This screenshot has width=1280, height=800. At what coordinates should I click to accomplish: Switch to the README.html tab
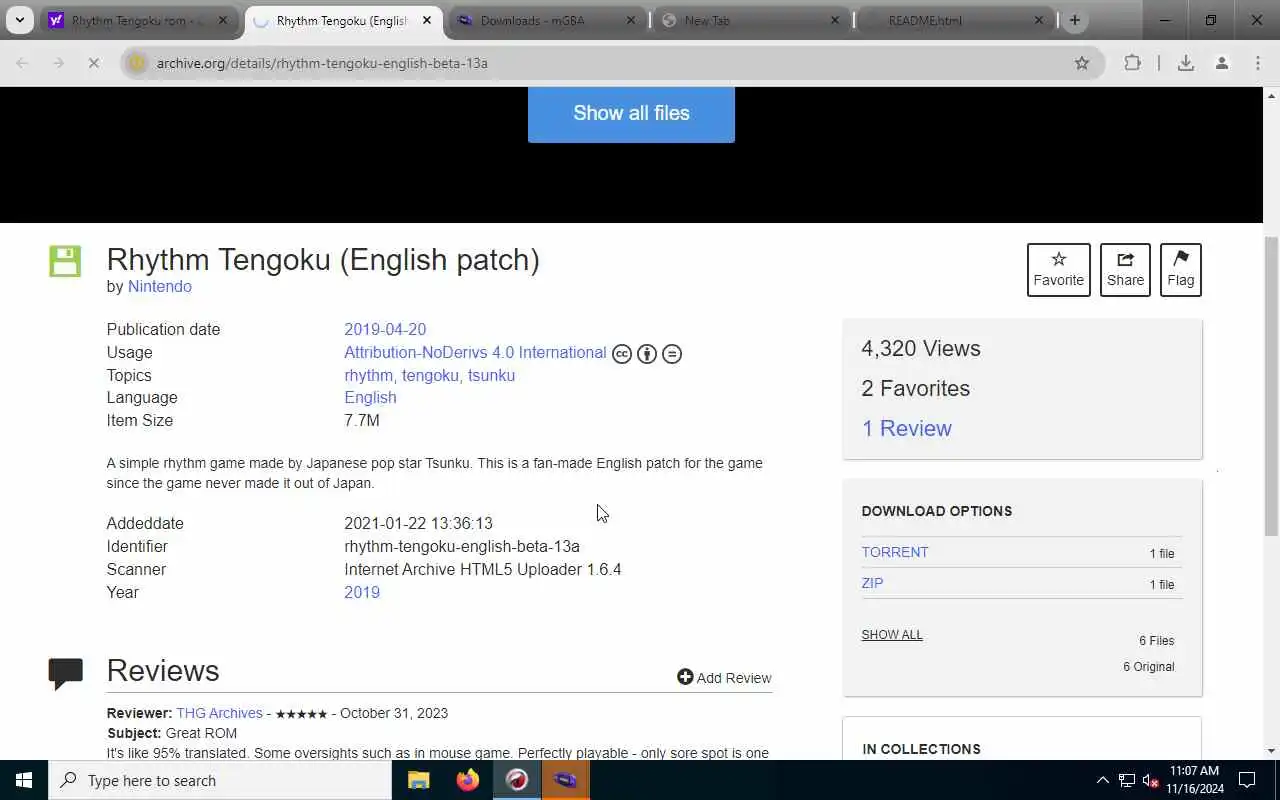955,20
